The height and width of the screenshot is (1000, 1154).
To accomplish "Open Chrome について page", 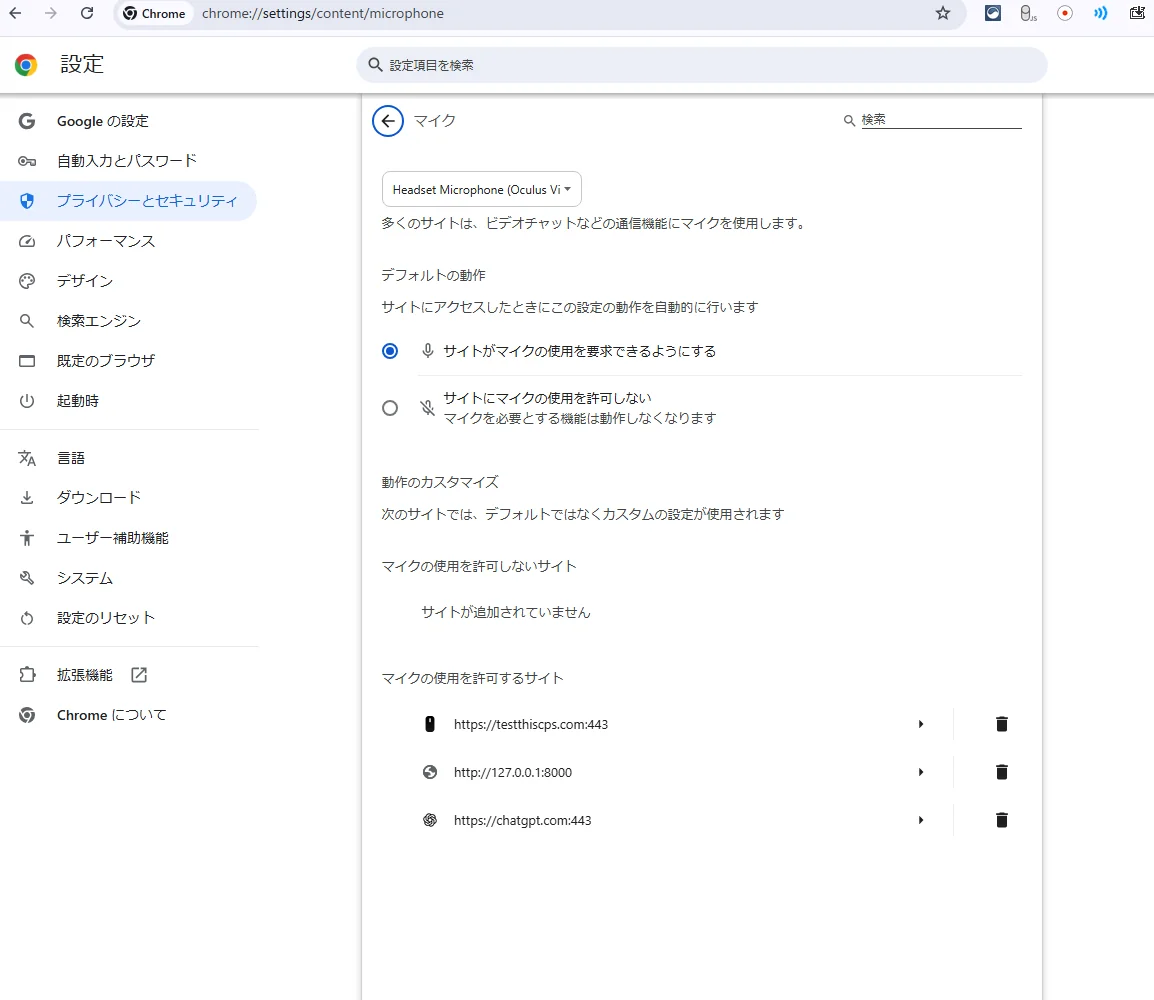I will click(x=111, y=715).
